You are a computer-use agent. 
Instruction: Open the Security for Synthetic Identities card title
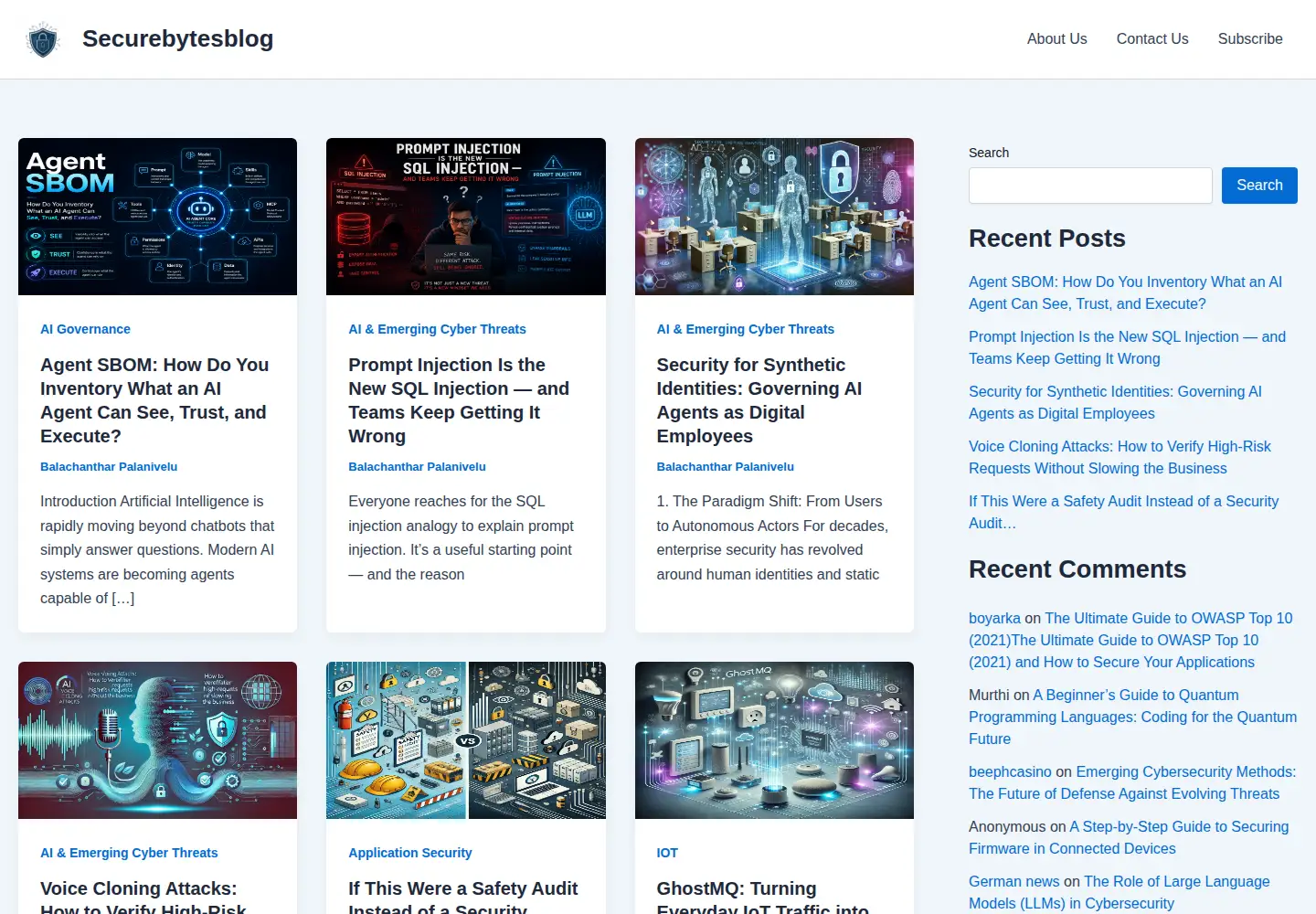point(759,400)
